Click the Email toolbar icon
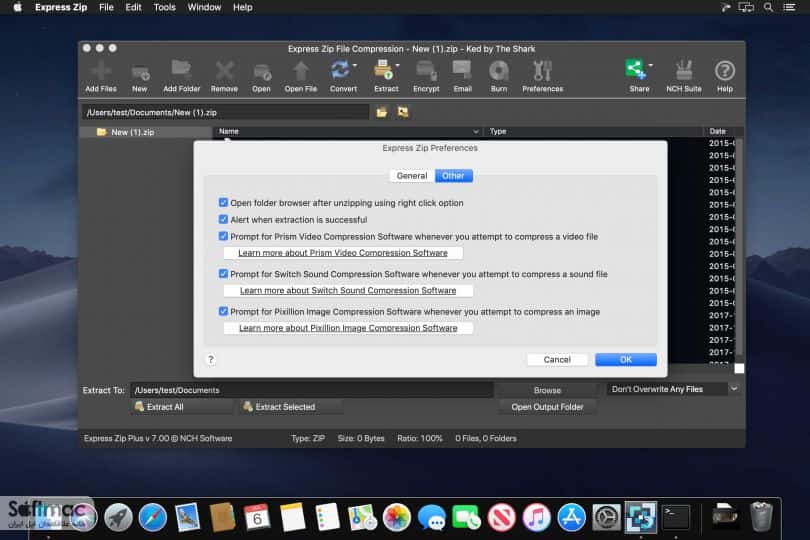Viewport: 810px width, 540px height. (462, 76)
